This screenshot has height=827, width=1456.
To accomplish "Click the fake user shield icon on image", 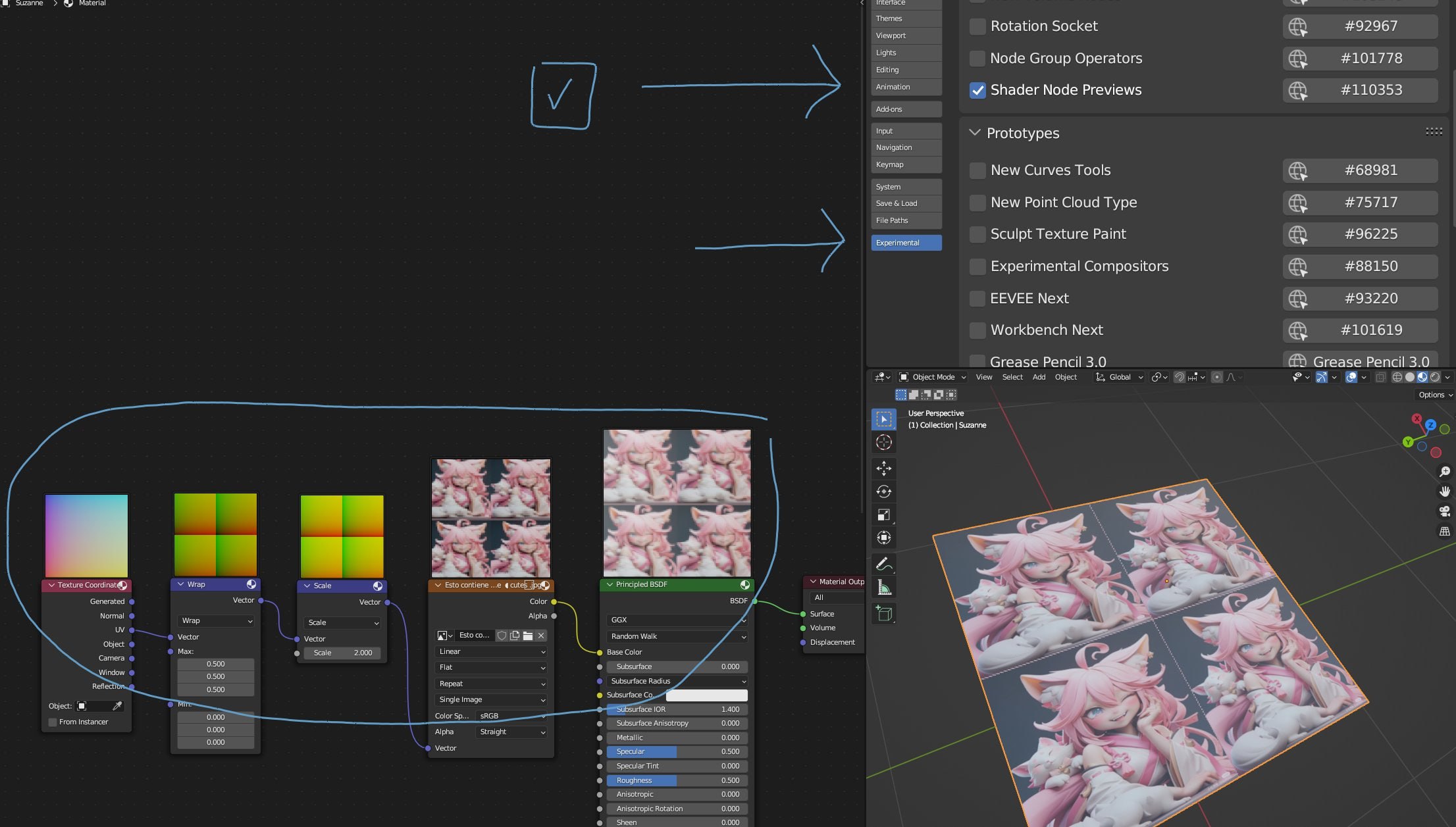I will (x=502, y=636).
